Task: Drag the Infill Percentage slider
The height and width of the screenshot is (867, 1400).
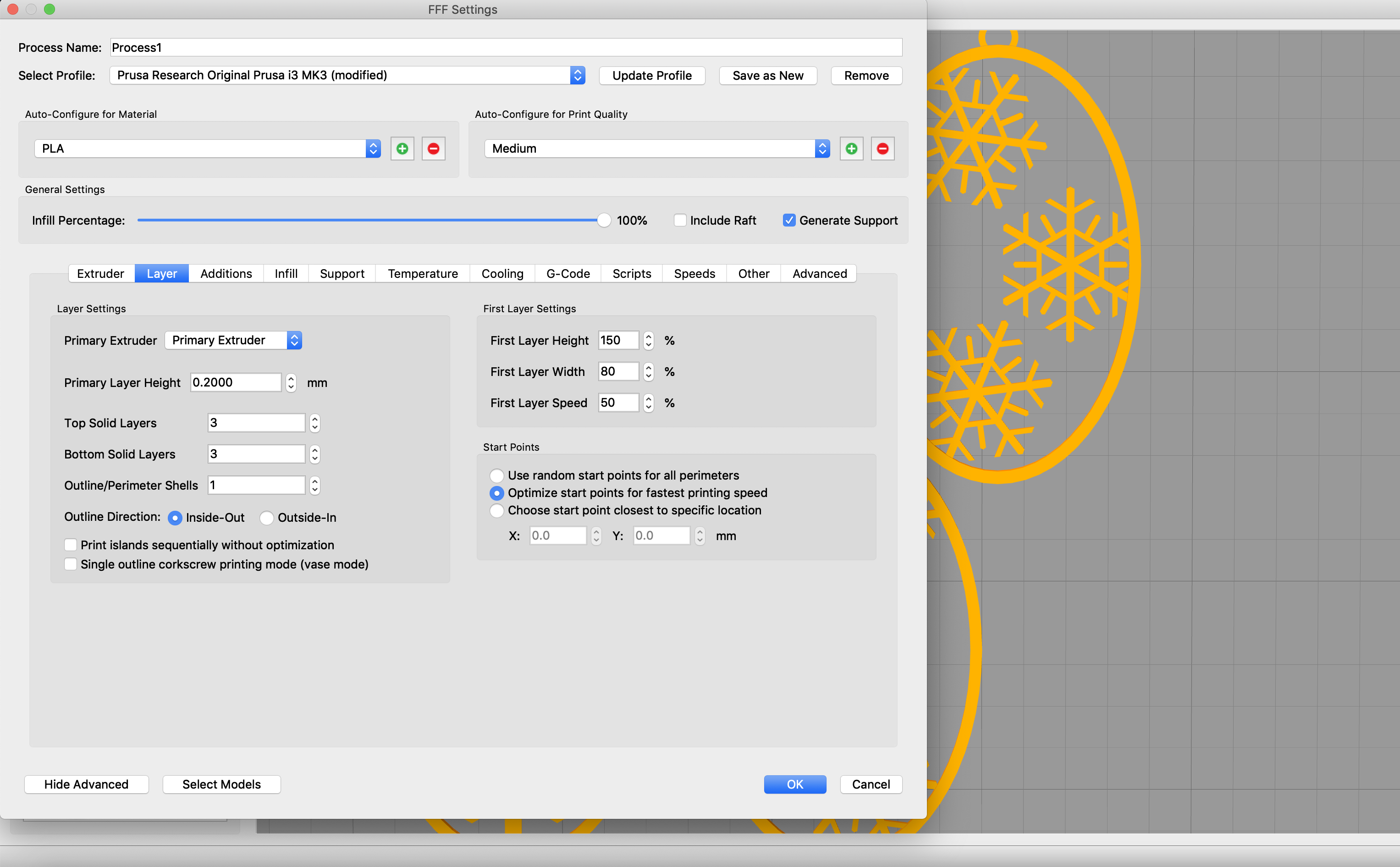Action: tap(601, 220)
